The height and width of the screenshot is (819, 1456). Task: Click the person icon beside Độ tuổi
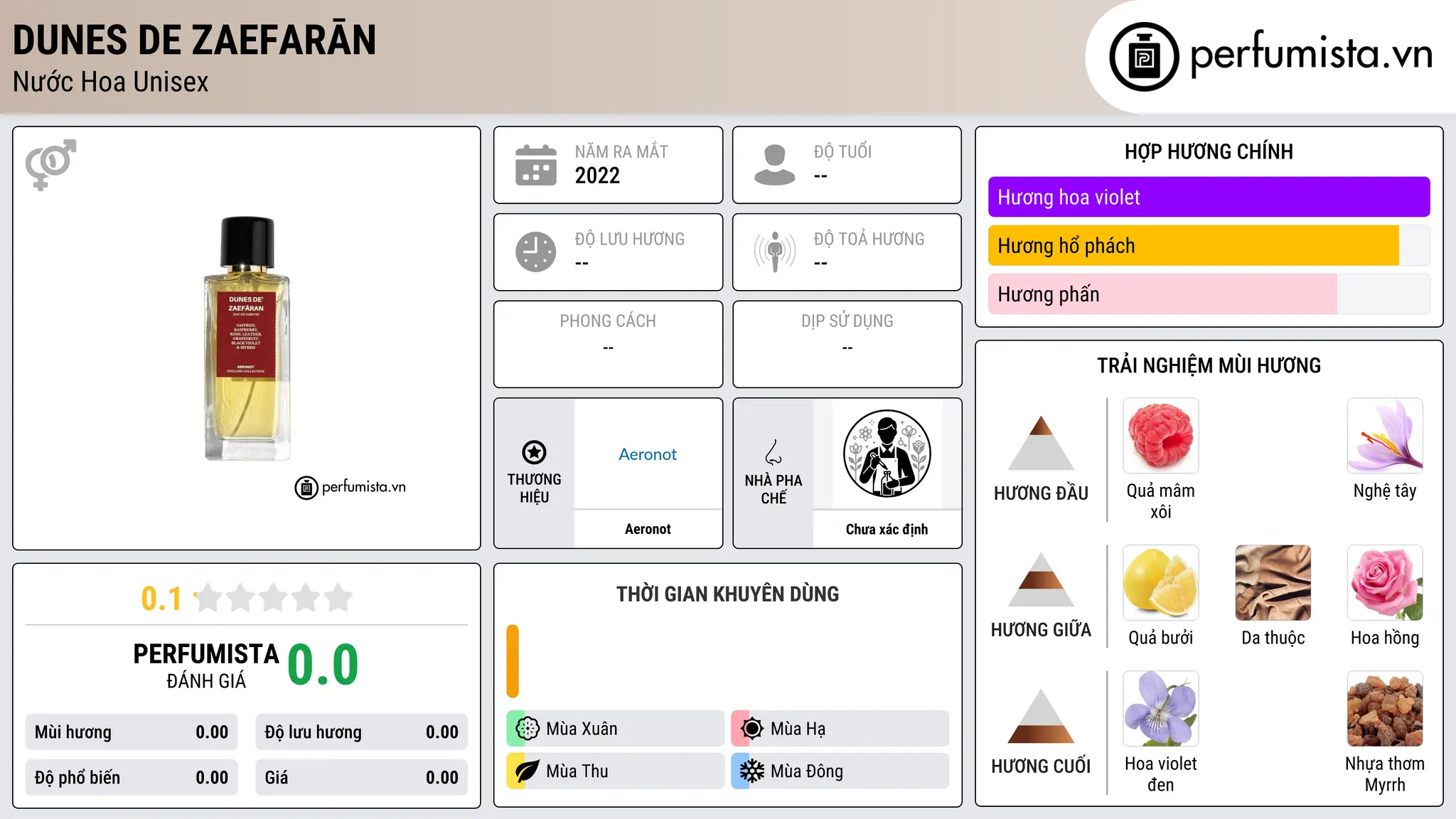pos(775,165)
